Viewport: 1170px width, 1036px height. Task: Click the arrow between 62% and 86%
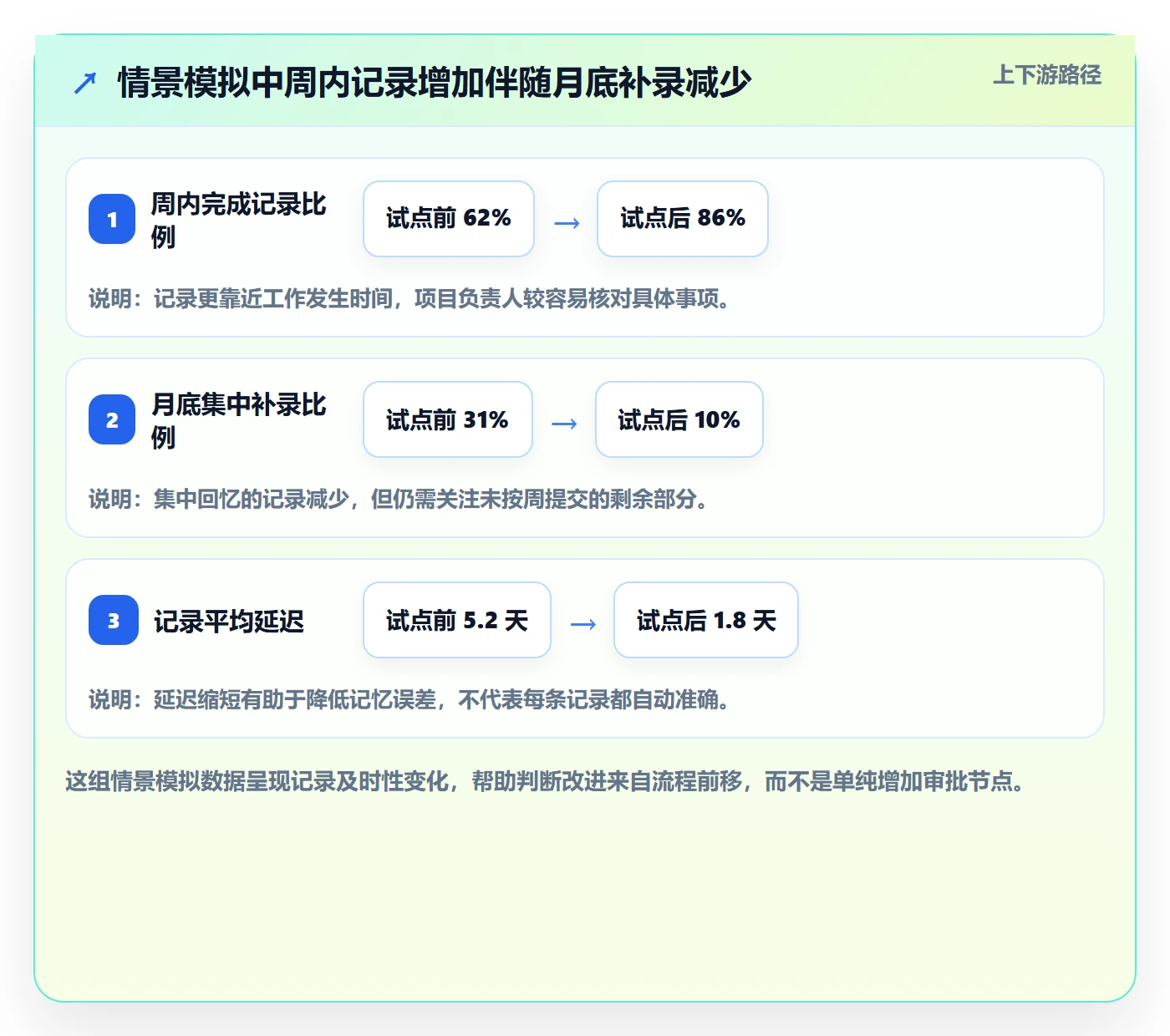(x=567, y=222)
